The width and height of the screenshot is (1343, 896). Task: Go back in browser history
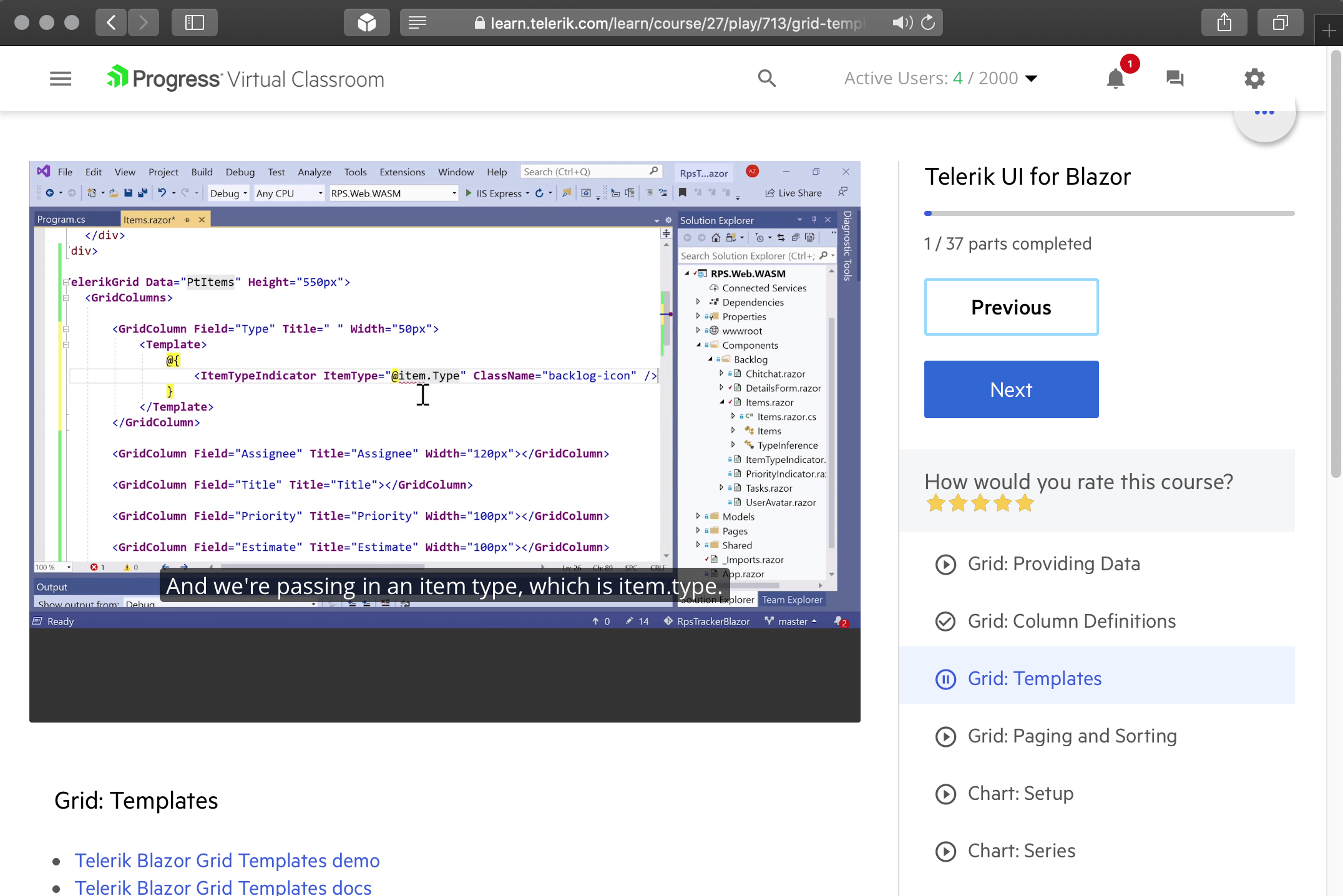111,23
